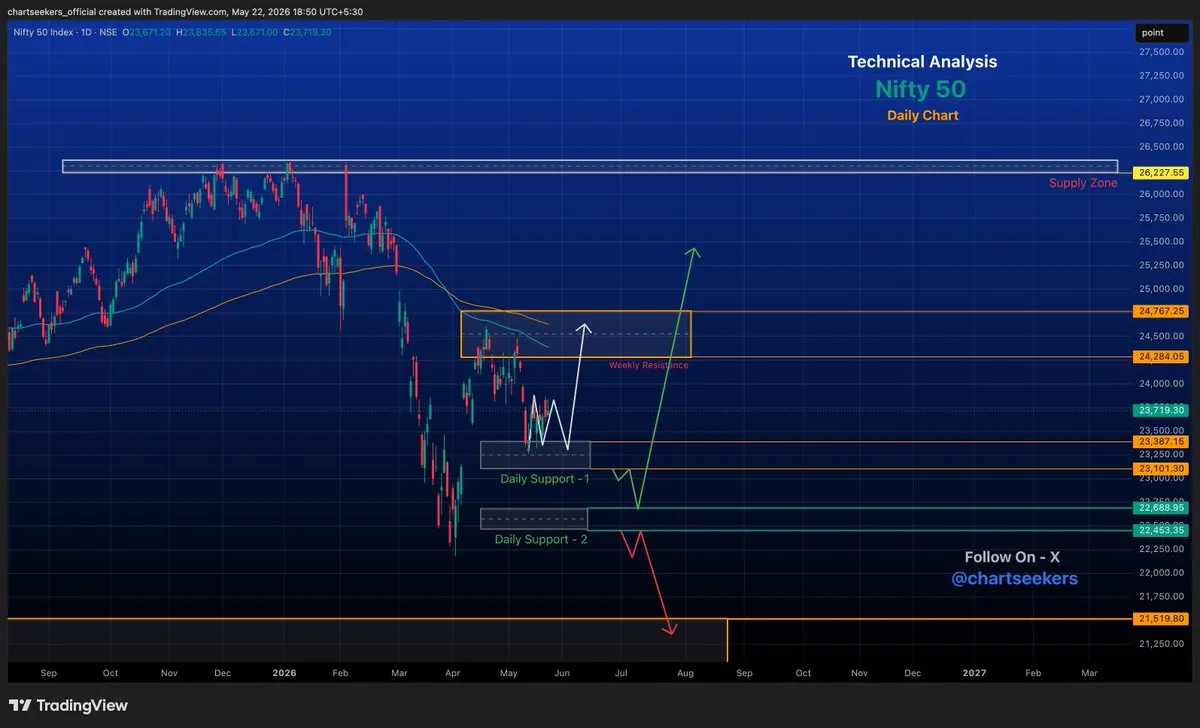Image resolution: width=1200 pixels, height=728 pixels.
Task: Select the 22,688.95 green price label
Action: pyautogui.click(x=1161, y=507)
